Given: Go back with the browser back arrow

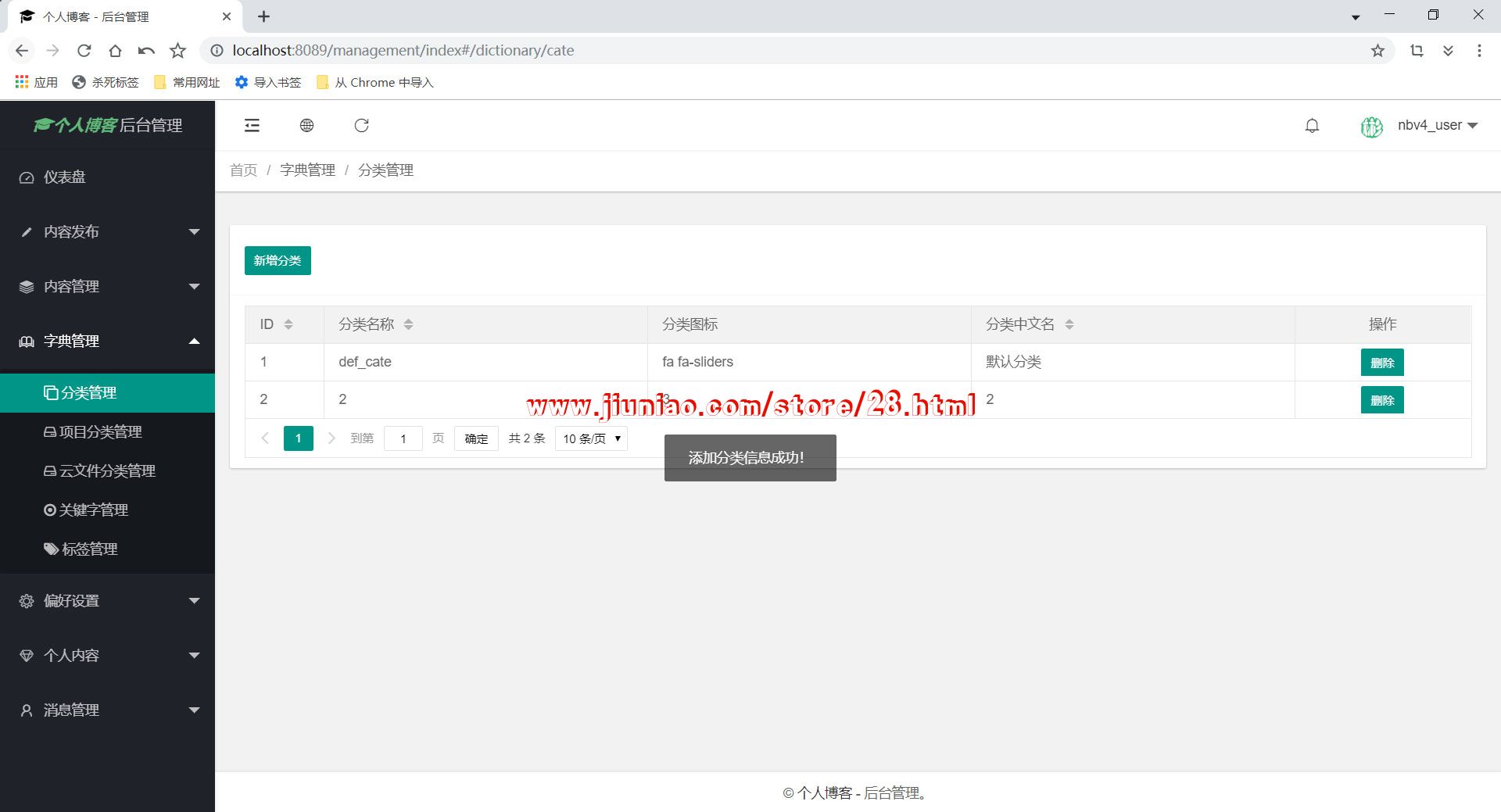Looking at the screenshot, I should 22,51.
